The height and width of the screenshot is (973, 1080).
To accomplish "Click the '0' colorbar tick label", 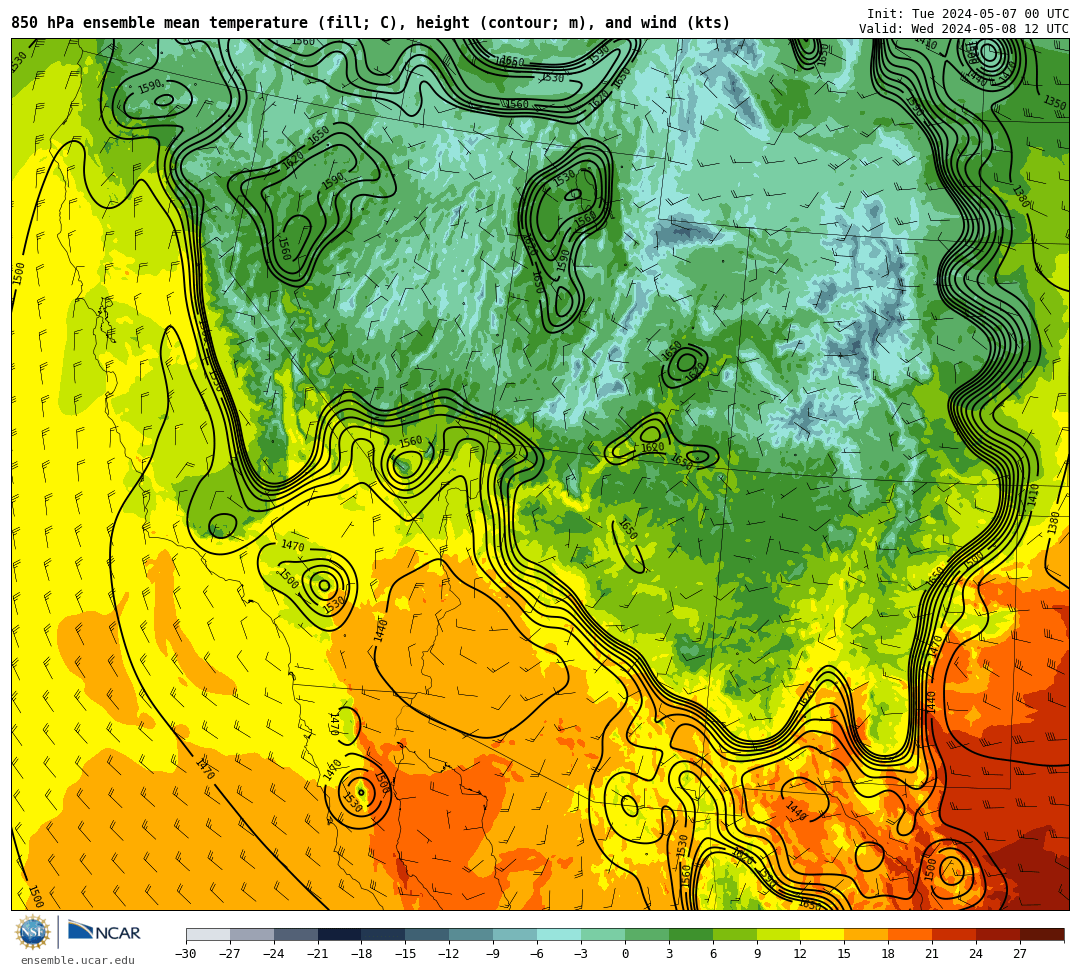I will coord(625,954).
